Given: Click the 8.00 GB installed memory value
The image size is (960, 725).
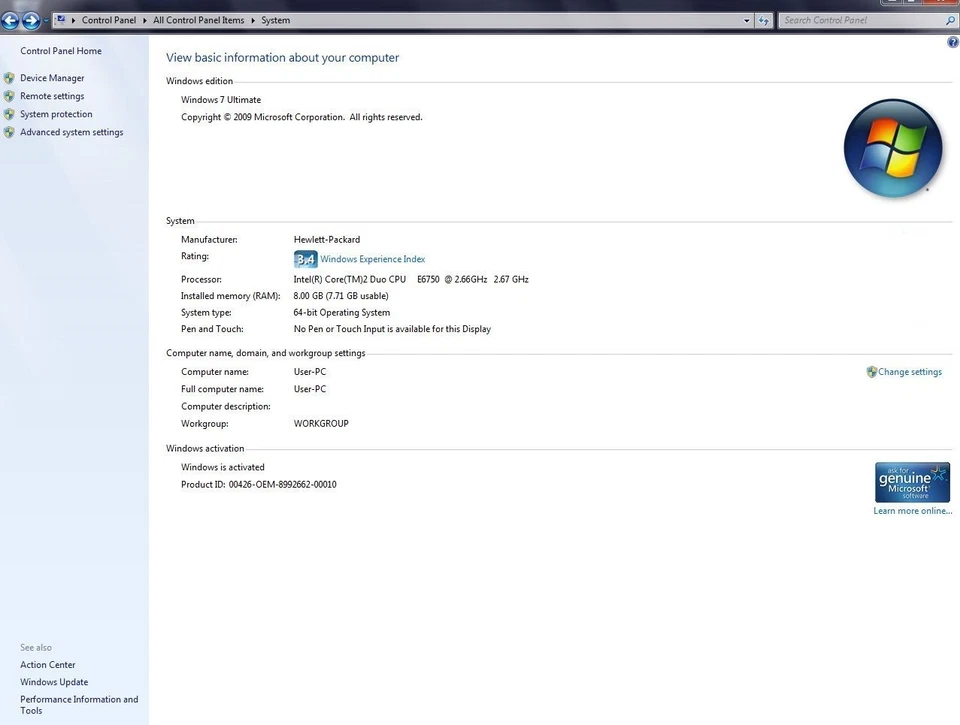Looking at the screenshot, I should point(341,296).
